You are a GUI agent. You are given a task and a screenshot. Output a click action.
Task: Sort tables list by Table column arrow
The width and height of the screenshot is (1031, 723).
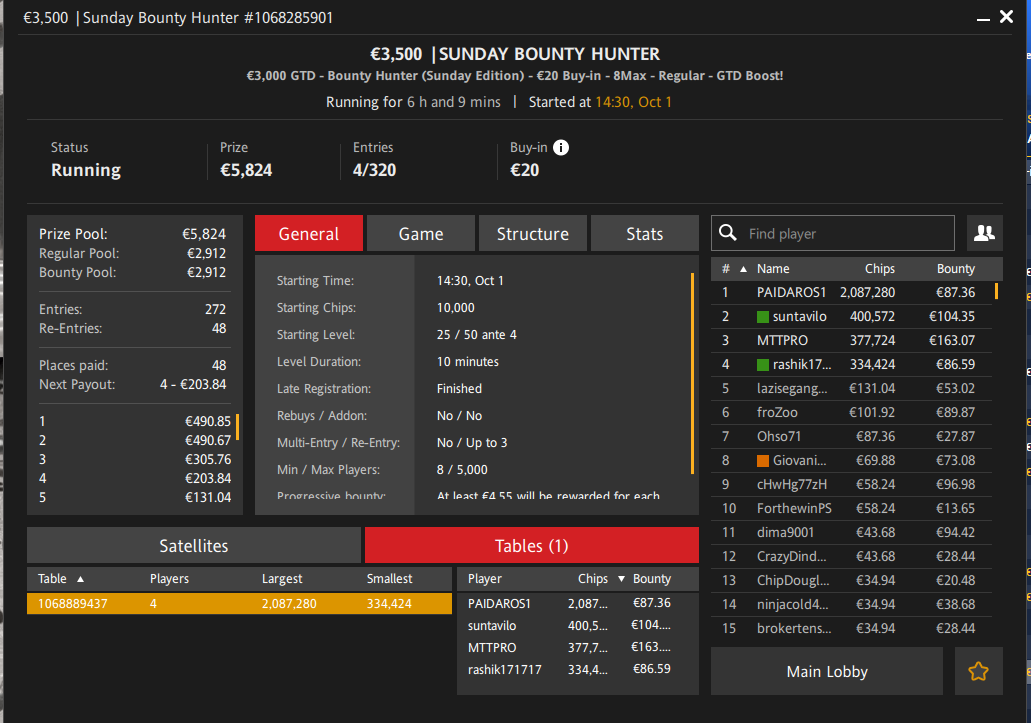80,579
